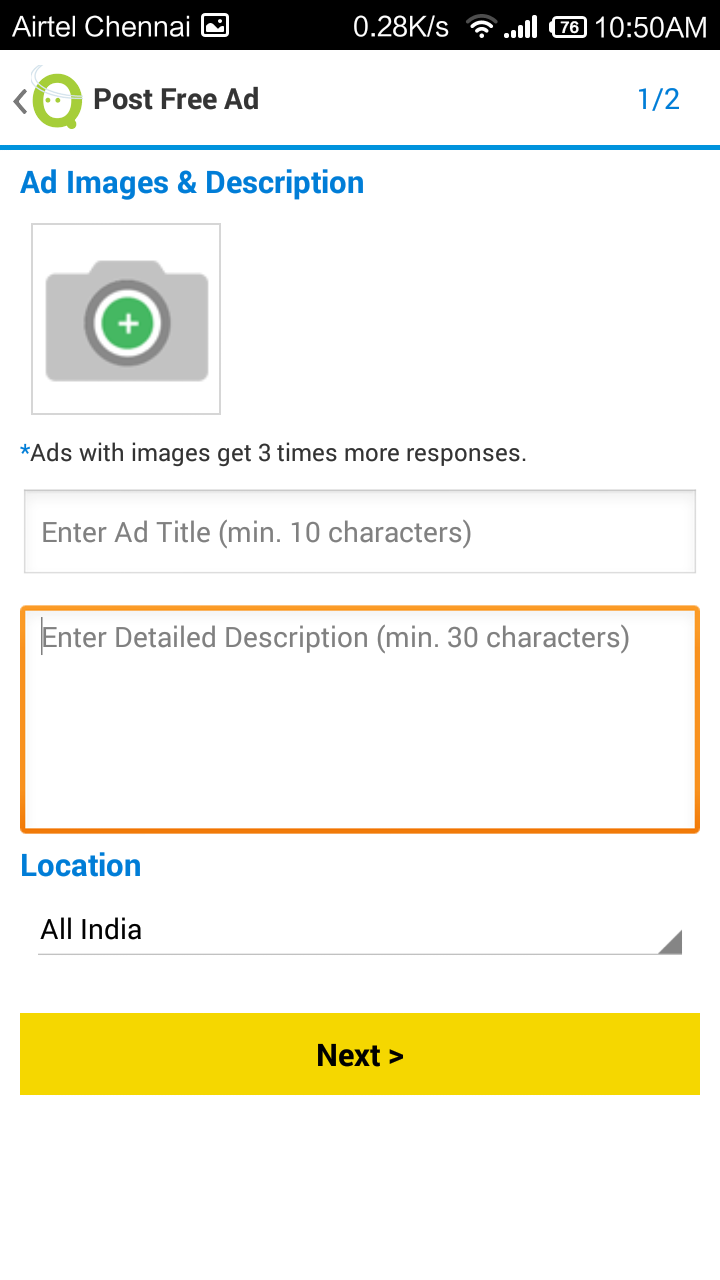This screenshot has height=1280, width=720.
Task: Tap the Ad Images & Description heading
Action: click(x=192, y=183)
